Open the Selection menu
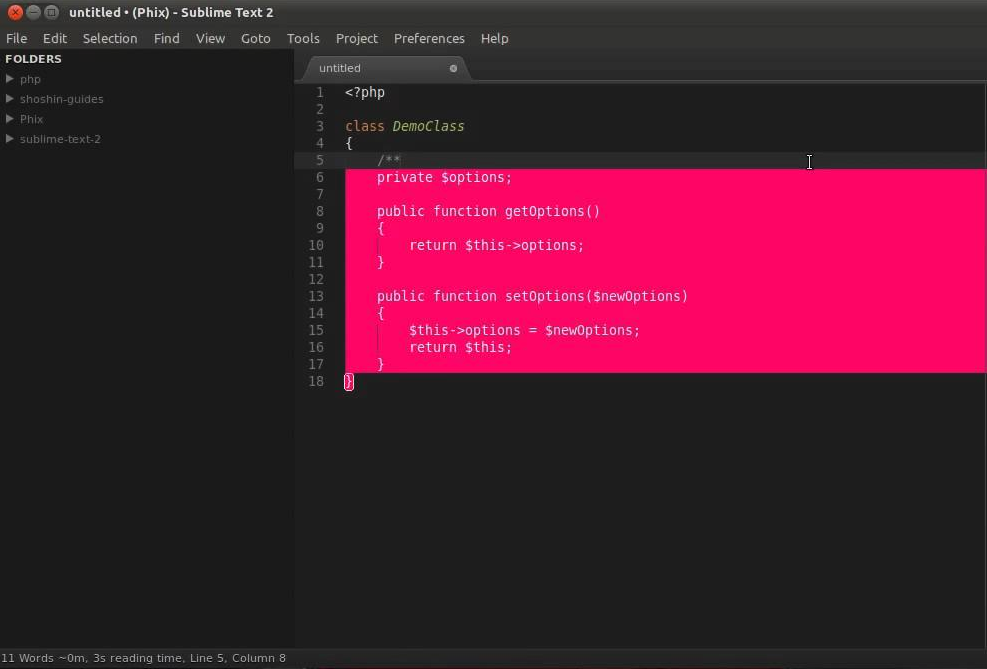987x669 pixels. (x=110, y=38)
